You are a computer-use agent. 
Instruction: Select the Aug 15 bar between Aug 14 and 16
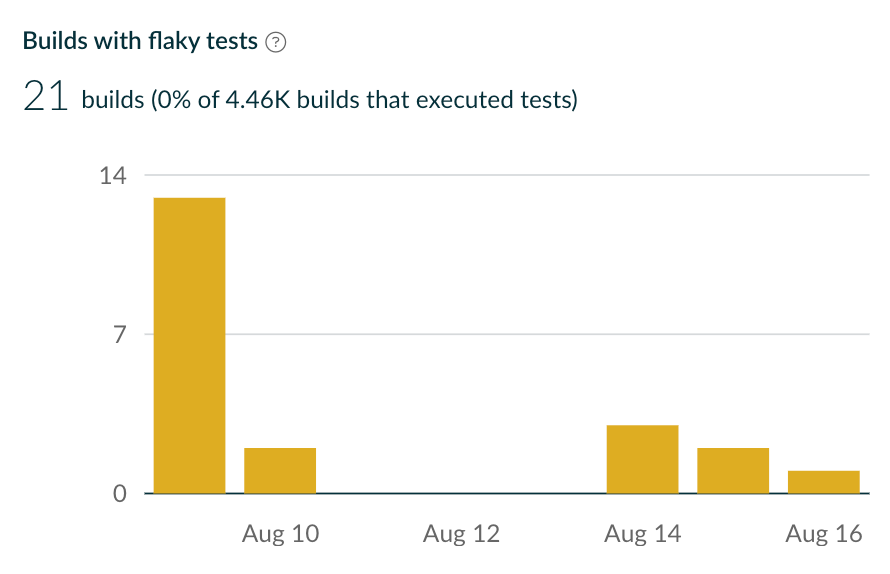point(733,470)
